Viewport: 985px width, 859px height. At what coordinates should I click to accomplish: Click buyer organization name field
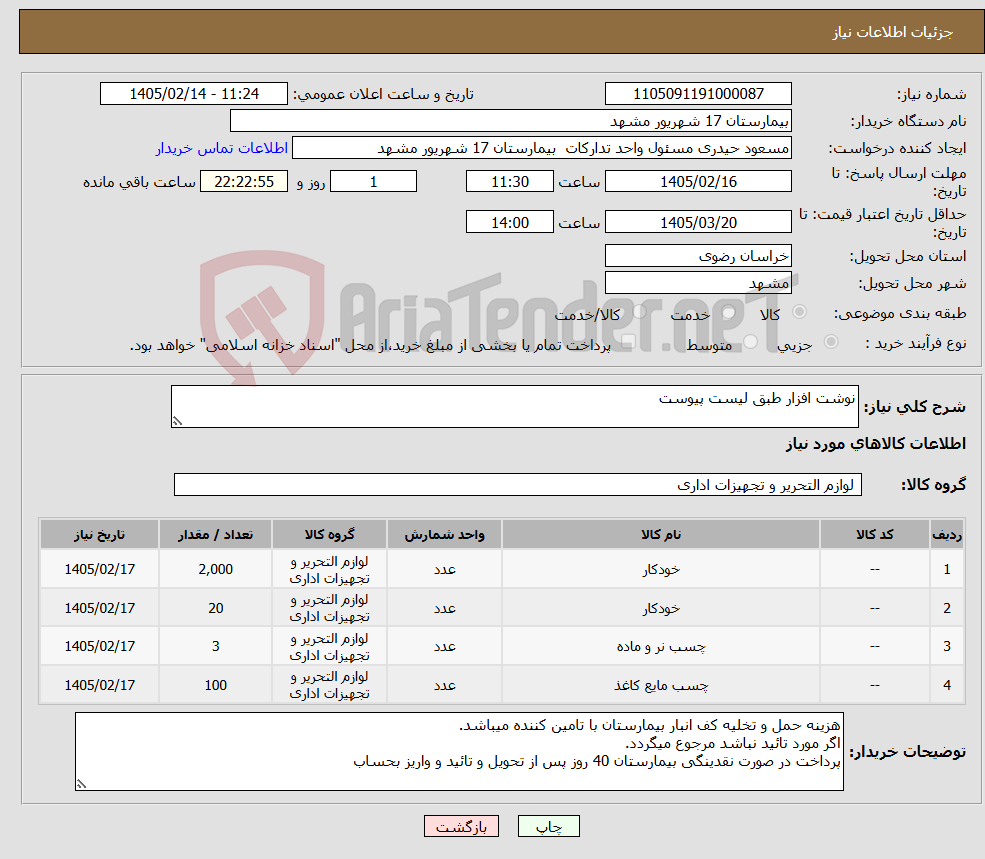[511, 121]
